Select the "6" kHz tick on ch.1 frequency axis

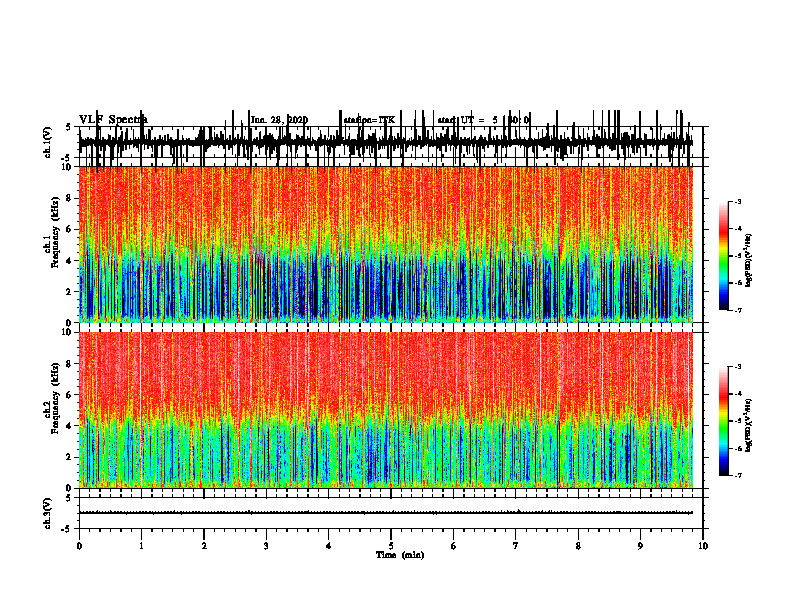(x=69, y=229)
